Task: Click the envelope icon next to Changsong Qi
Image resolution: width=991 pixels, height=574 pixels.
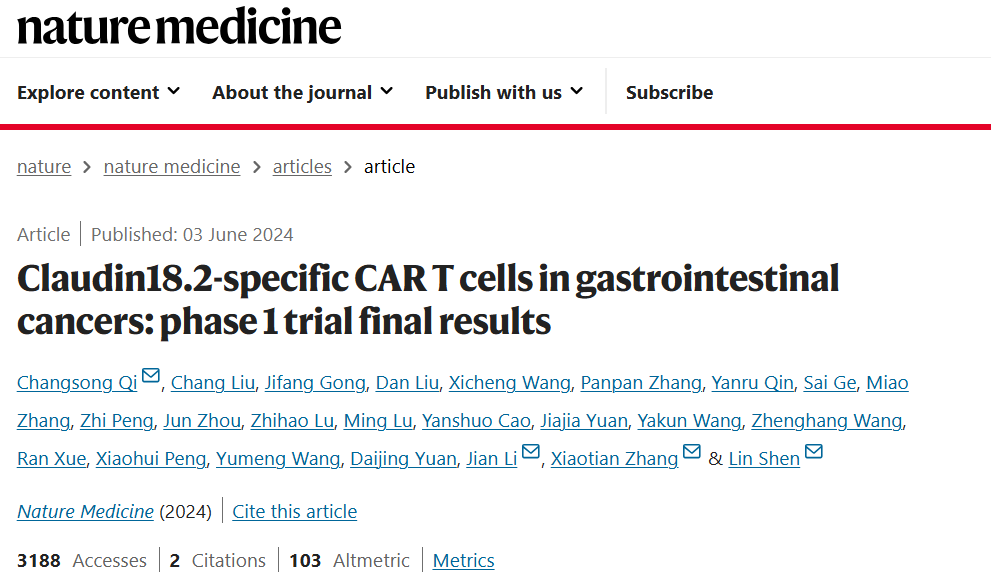Action: pos(150,376)
